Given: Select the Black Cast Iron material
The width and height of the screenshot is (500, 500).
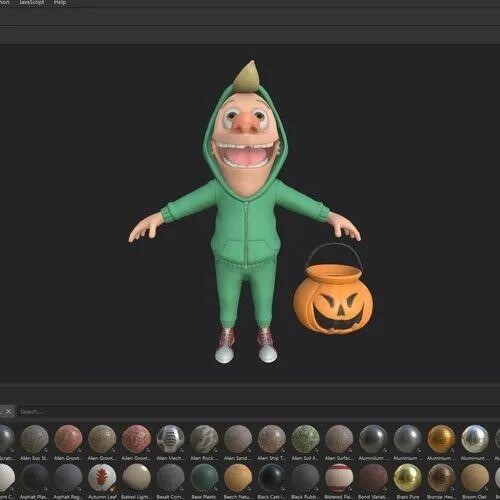Looking at the screenshot, I should (272, 477).
